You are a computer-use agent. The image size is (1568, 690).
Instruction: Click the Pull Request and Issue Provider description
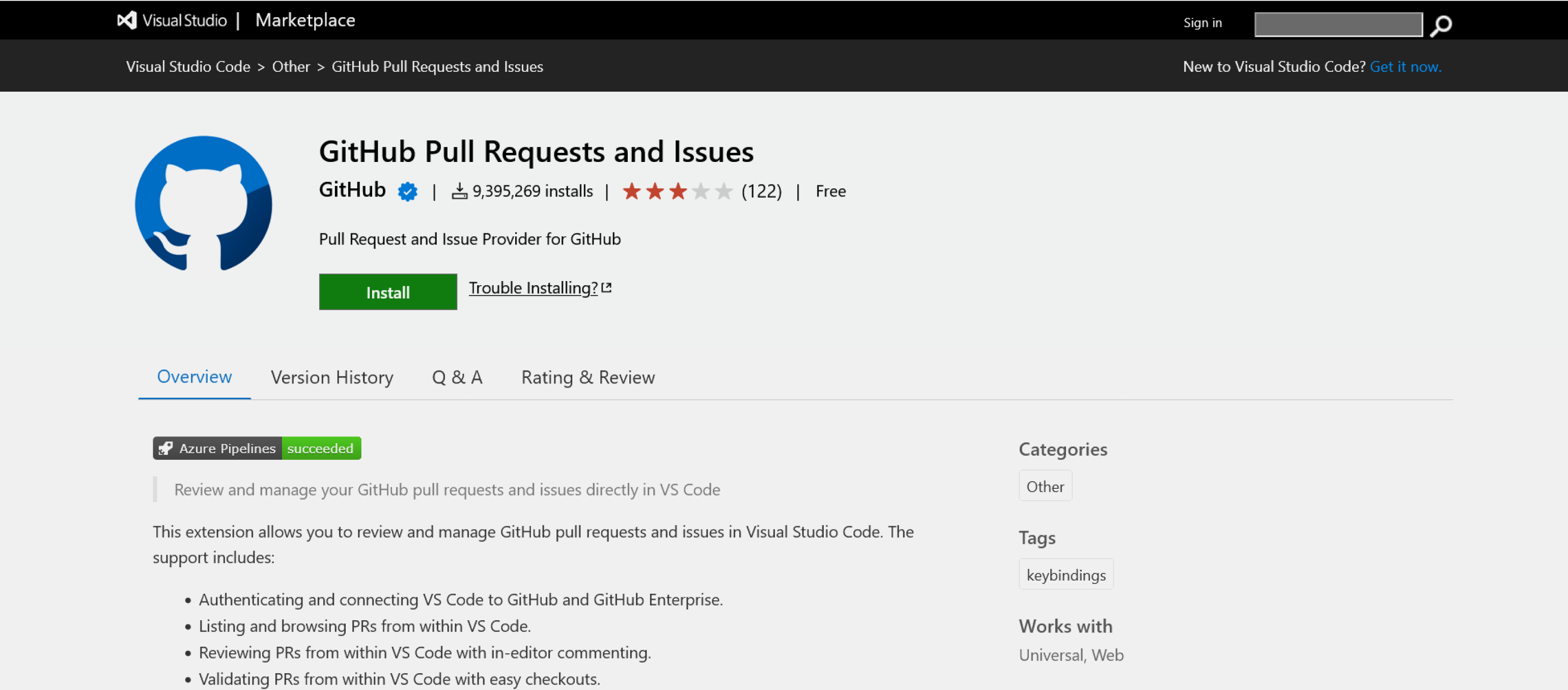[469, 239]
